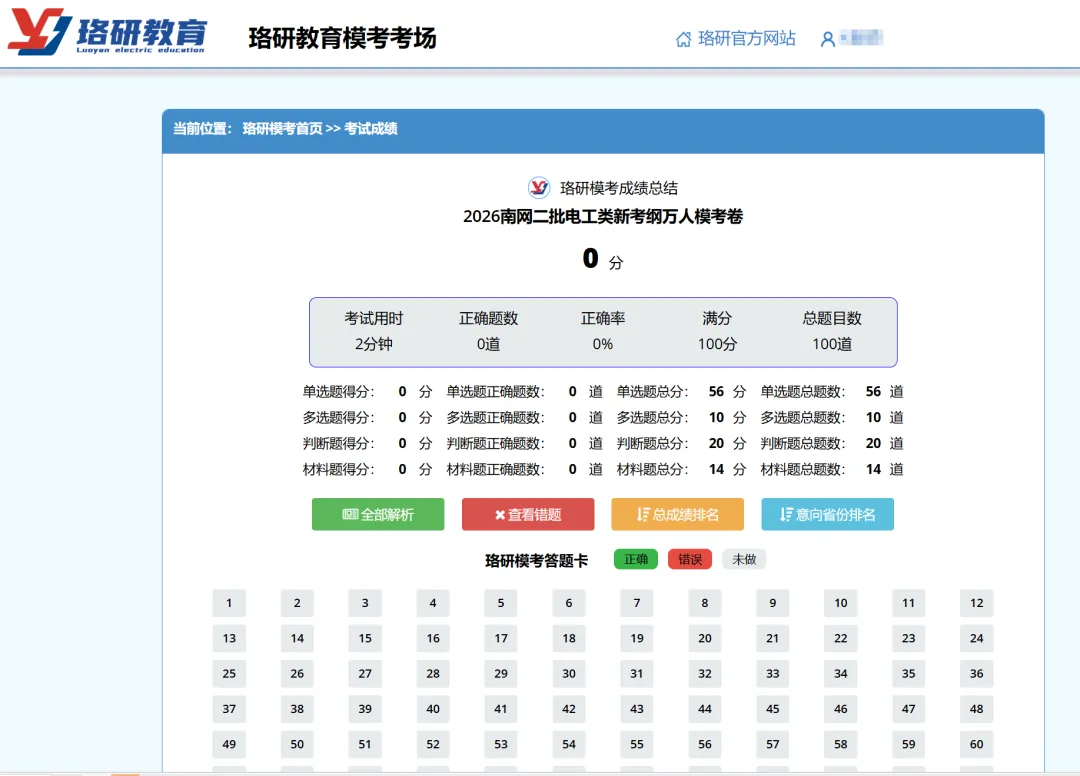The image size is (1080, 776).
Task: Click the user profile icon in the header
Action: (827, 38)
